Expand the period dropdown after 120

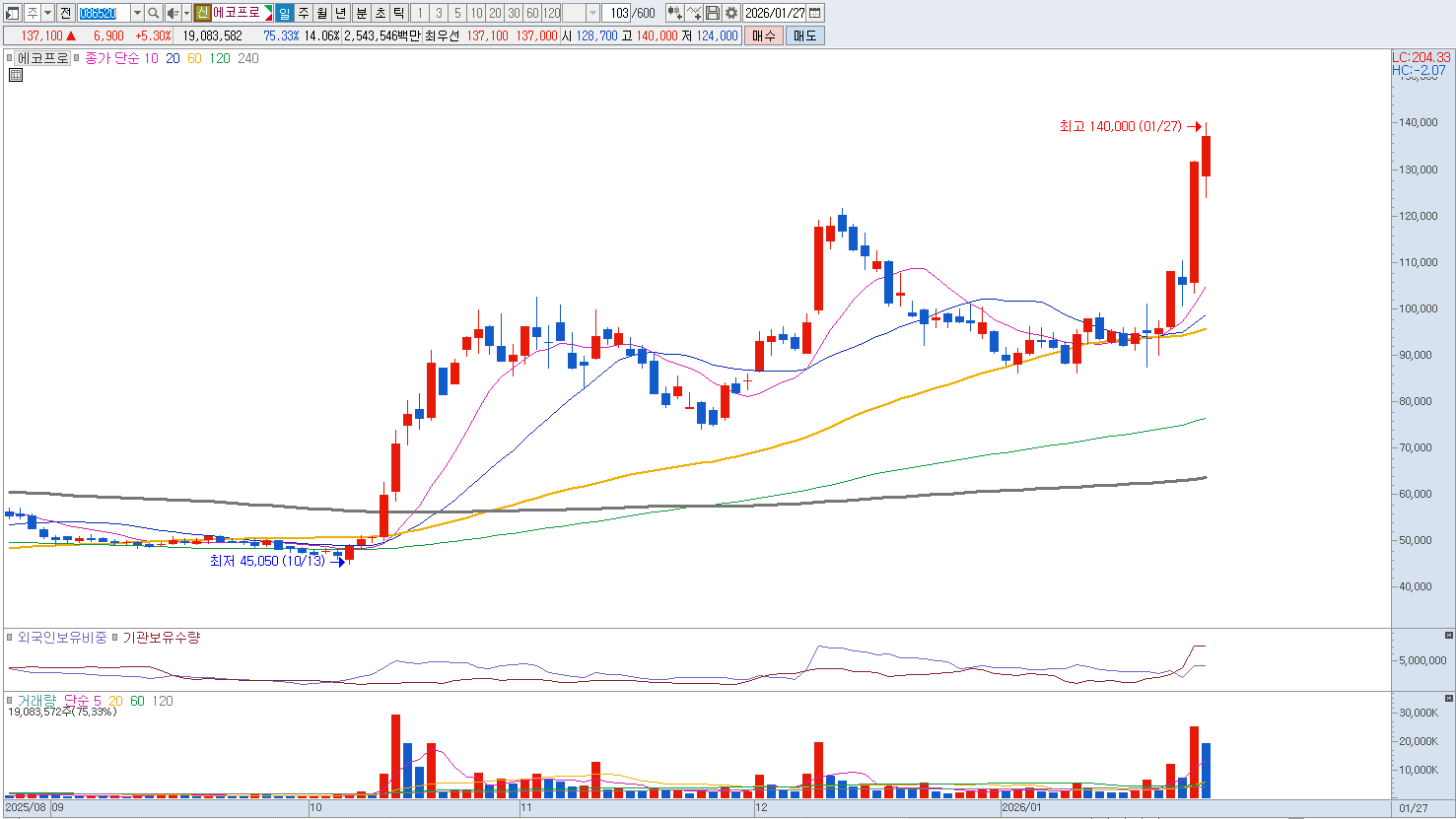tap(591, 13)
